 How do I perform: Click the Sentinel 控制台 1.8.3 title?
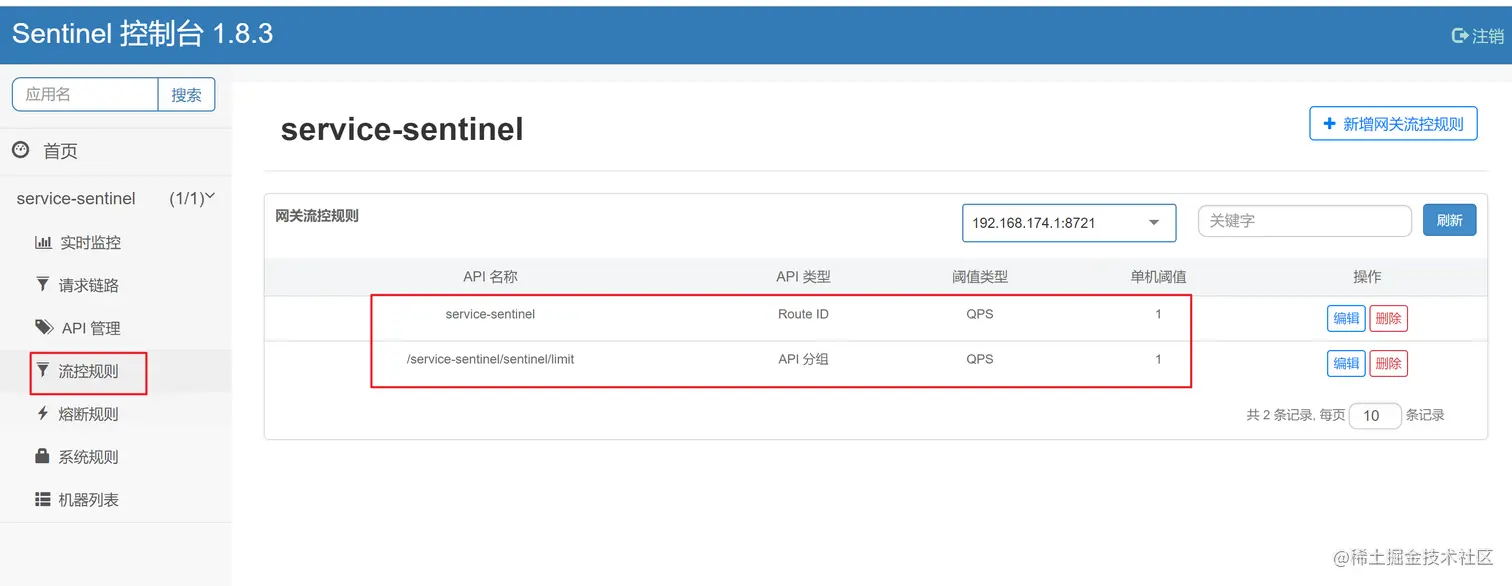coord(142,33)
